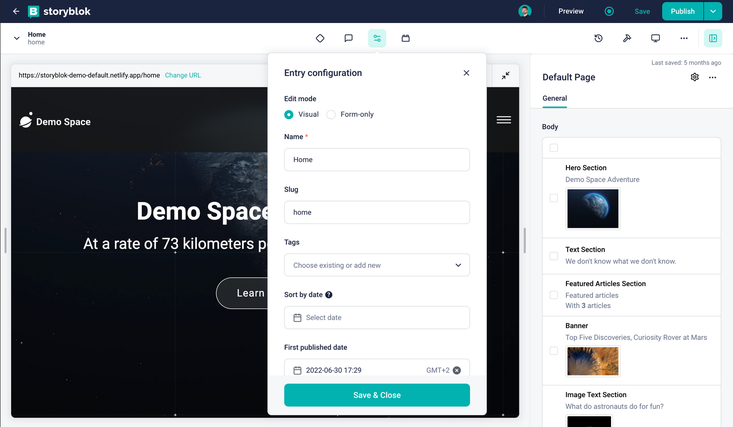
Task: Click the Select date field
Action: 377,318
